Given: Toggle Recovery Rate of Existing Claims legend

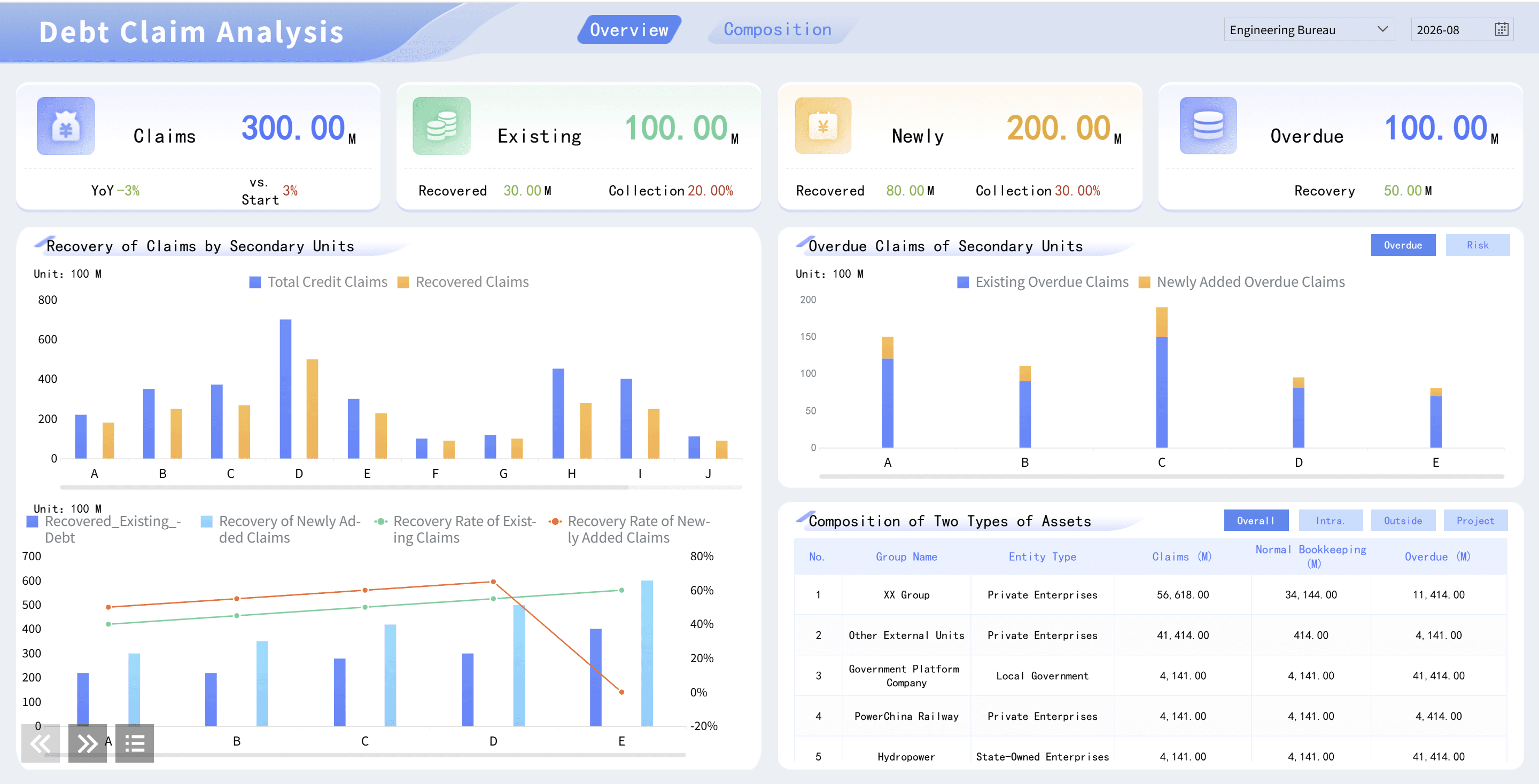Looking at the screenshot, I should (x=455, y=529).
